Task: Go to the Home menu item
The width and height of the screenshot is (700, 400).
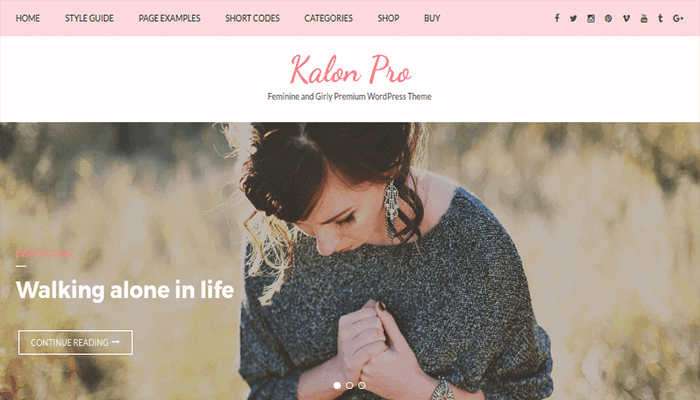Action: (28, 18)
